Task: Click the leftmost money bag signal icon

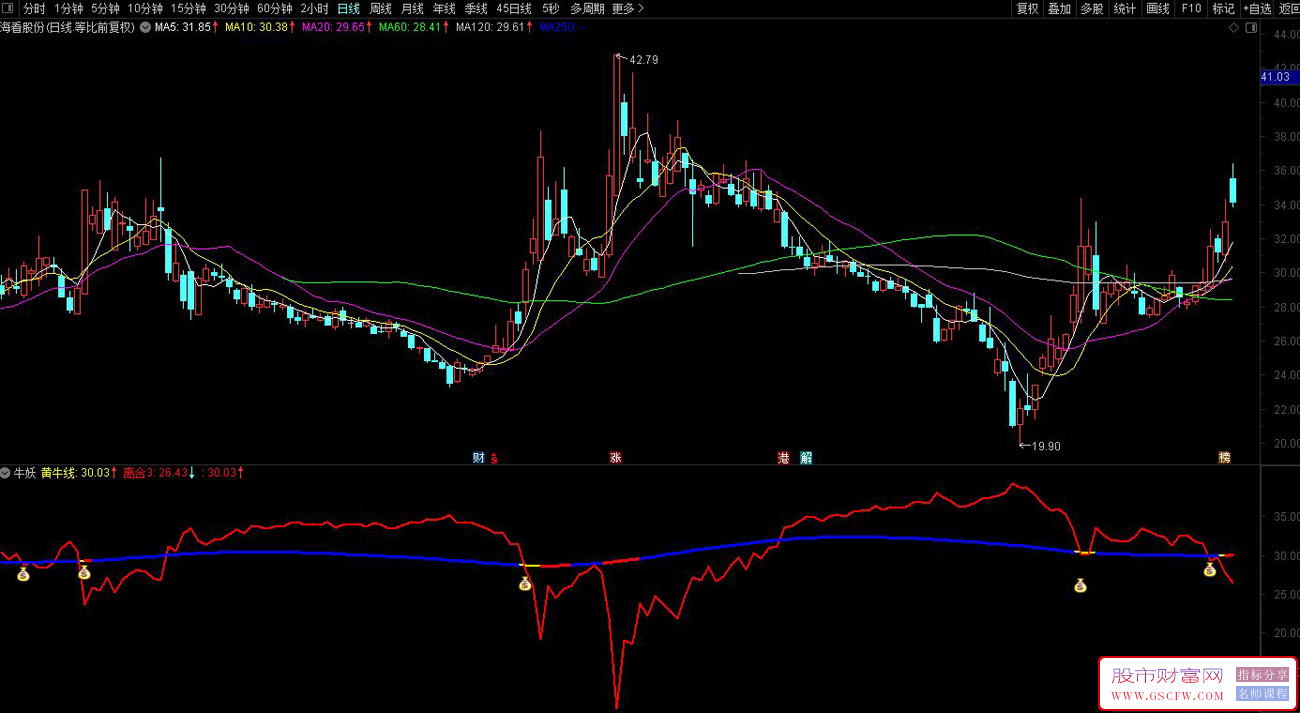Action: pos(23,574)
